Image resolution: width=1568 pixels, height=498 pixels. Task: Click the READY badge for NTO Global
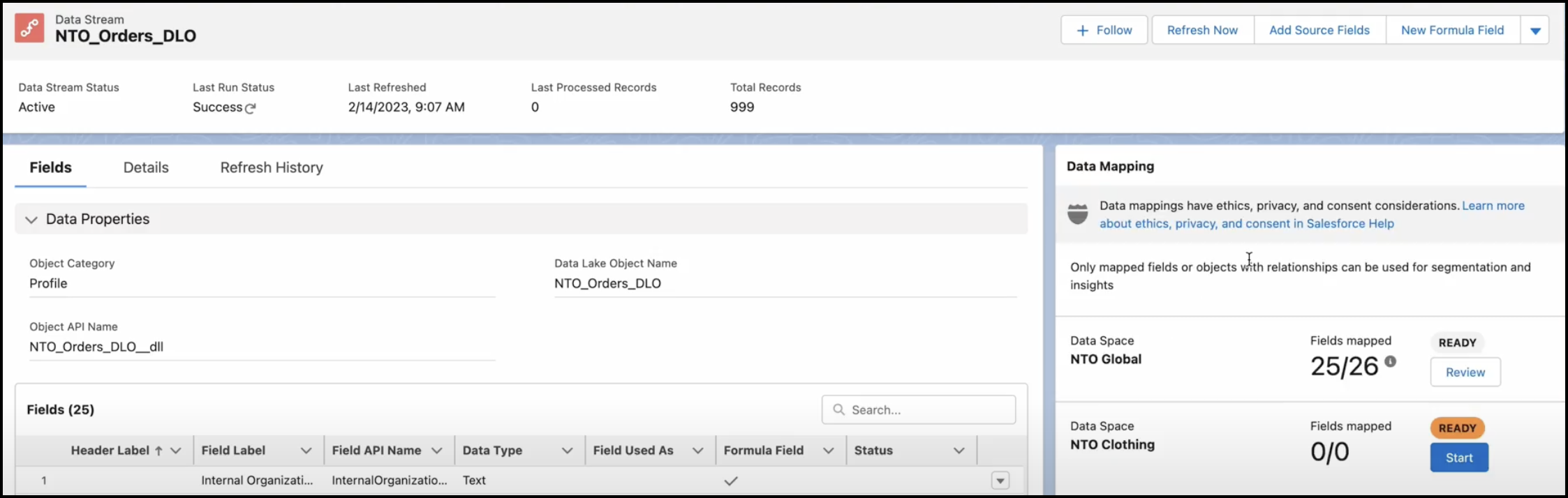pyautogui.click(x=1457, y=343)
